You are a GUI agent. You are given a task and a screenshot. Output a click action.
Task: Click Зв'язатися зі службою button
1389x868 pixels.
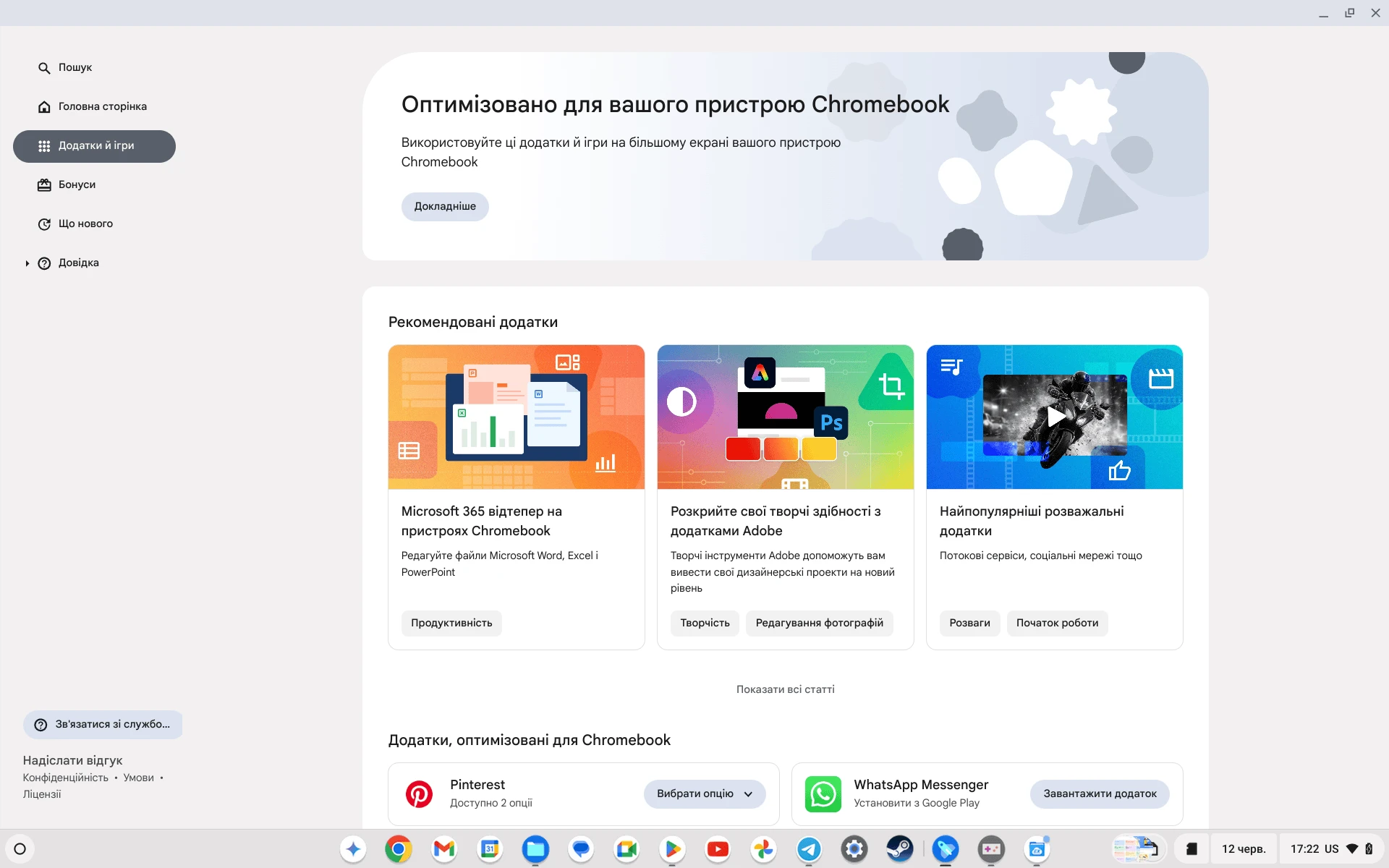(x=103, y=725)
